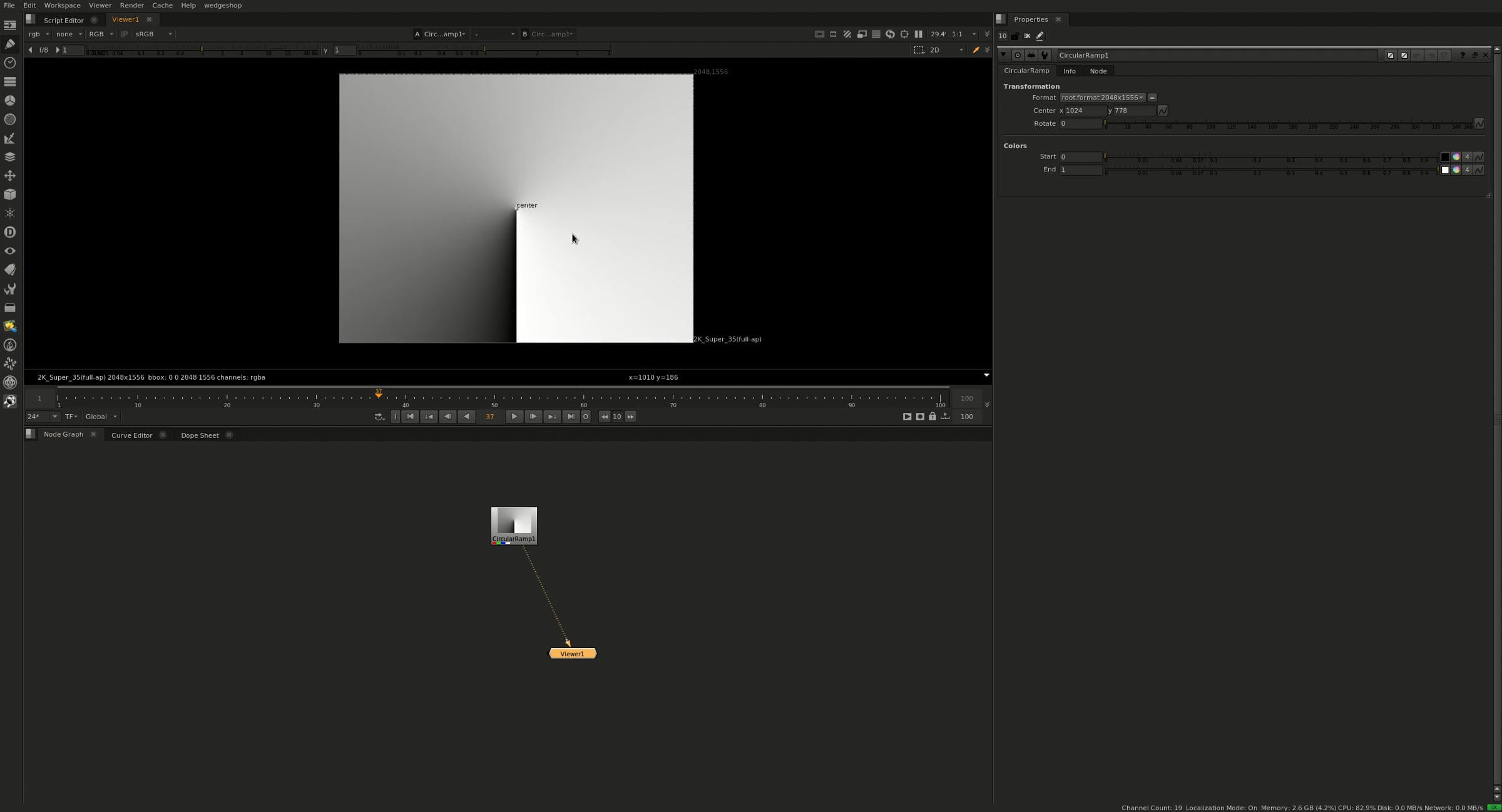This screenshot has width=1502, height=812.
Task: Toggle the properties panel lock icon
Action: [x=1015, y=36]
